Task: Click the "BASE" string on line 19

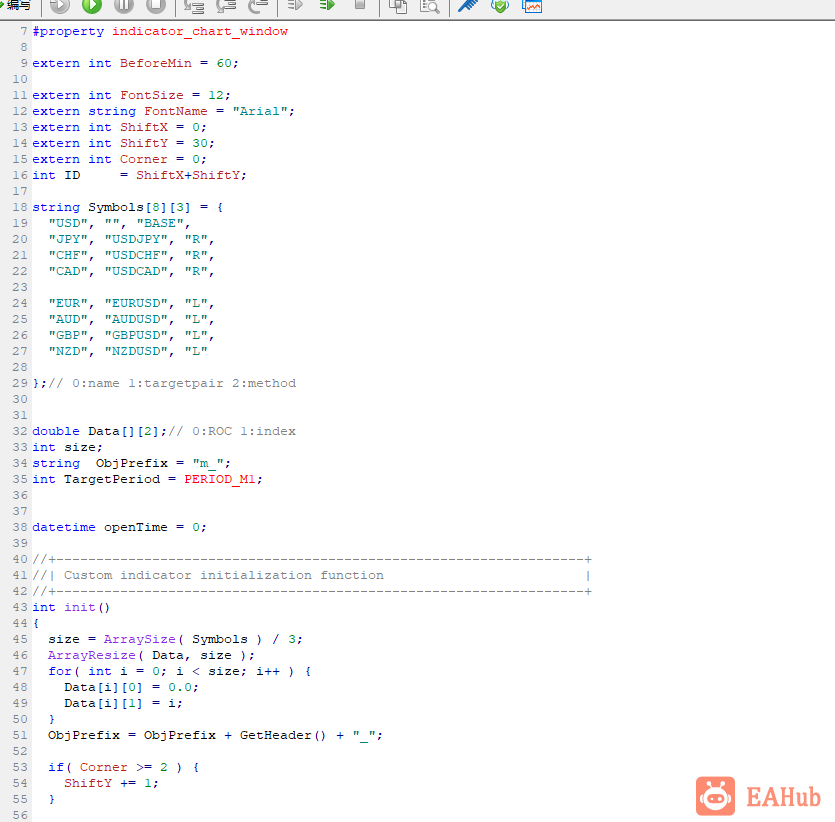Action: pos(160,223)
